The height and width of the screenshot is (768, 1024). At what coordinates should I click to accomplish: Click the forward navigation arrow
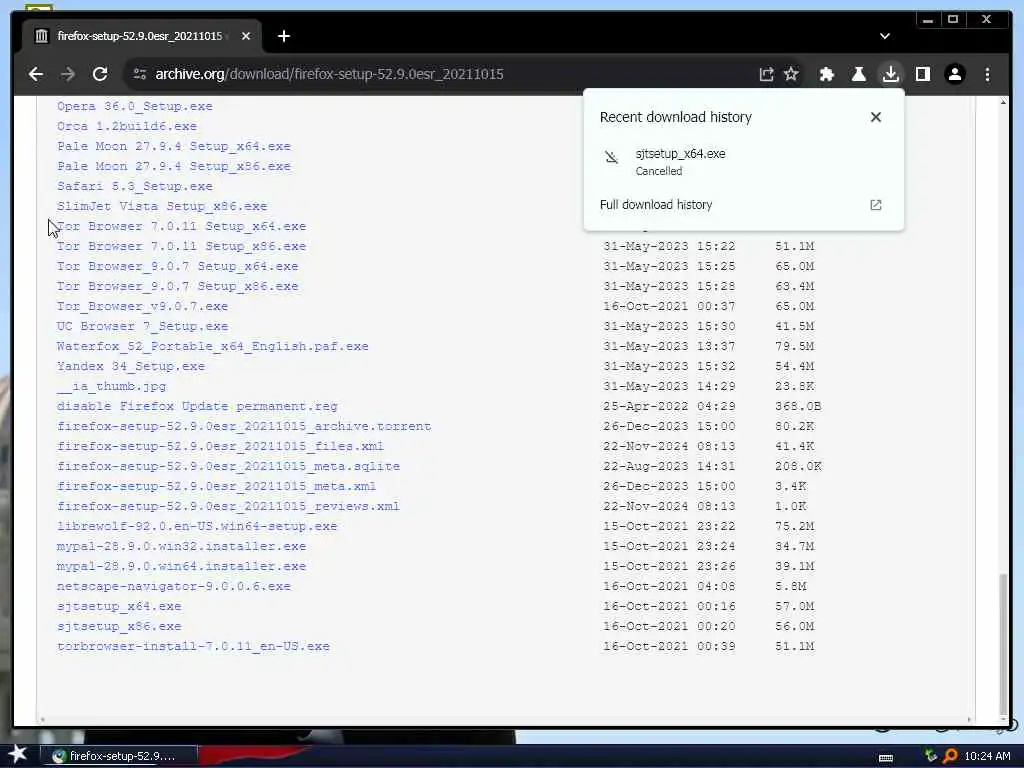click(x=68, y=74)
